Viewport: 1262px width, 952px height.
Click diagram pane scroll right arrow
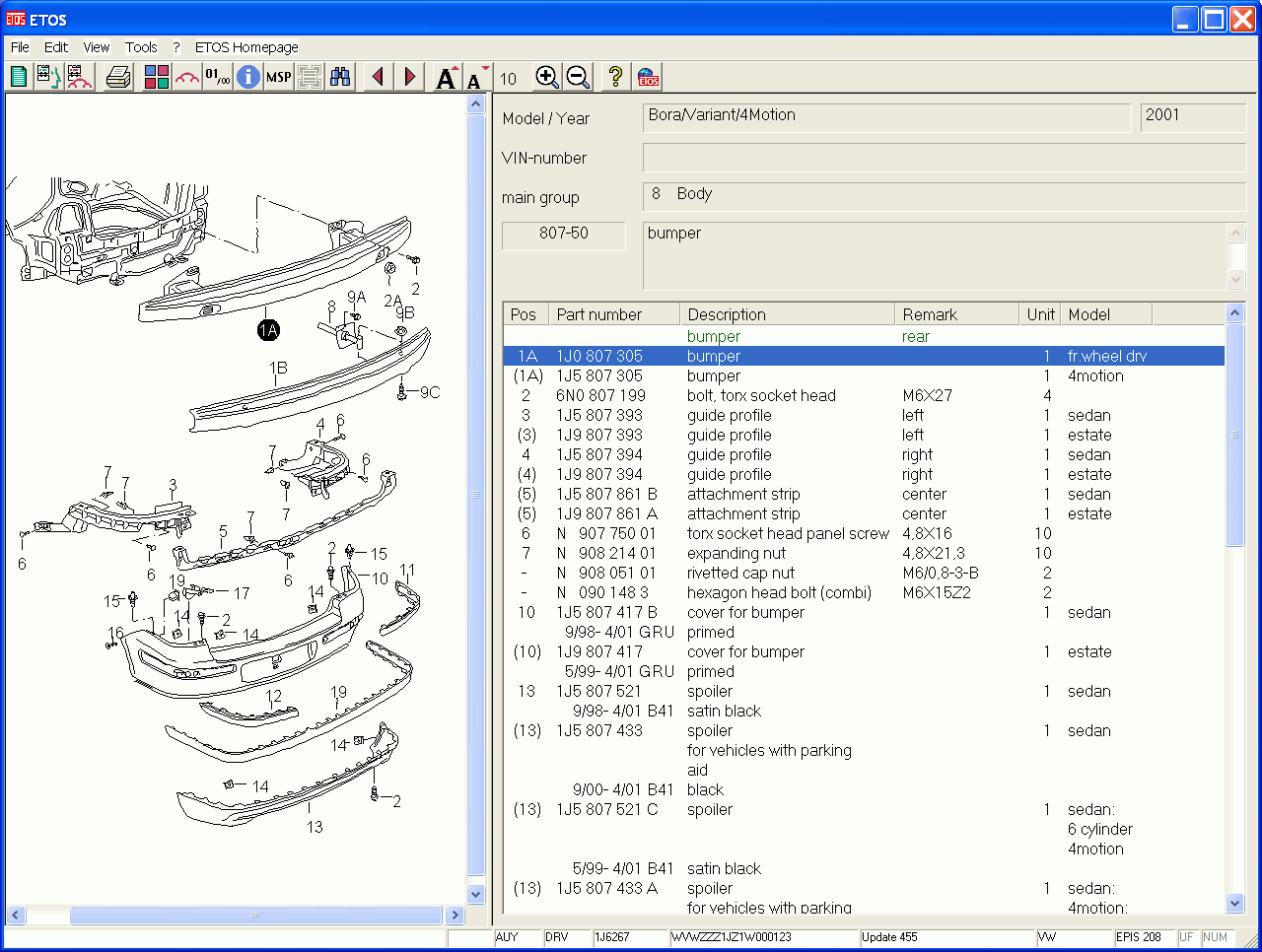tap(455, 916)
